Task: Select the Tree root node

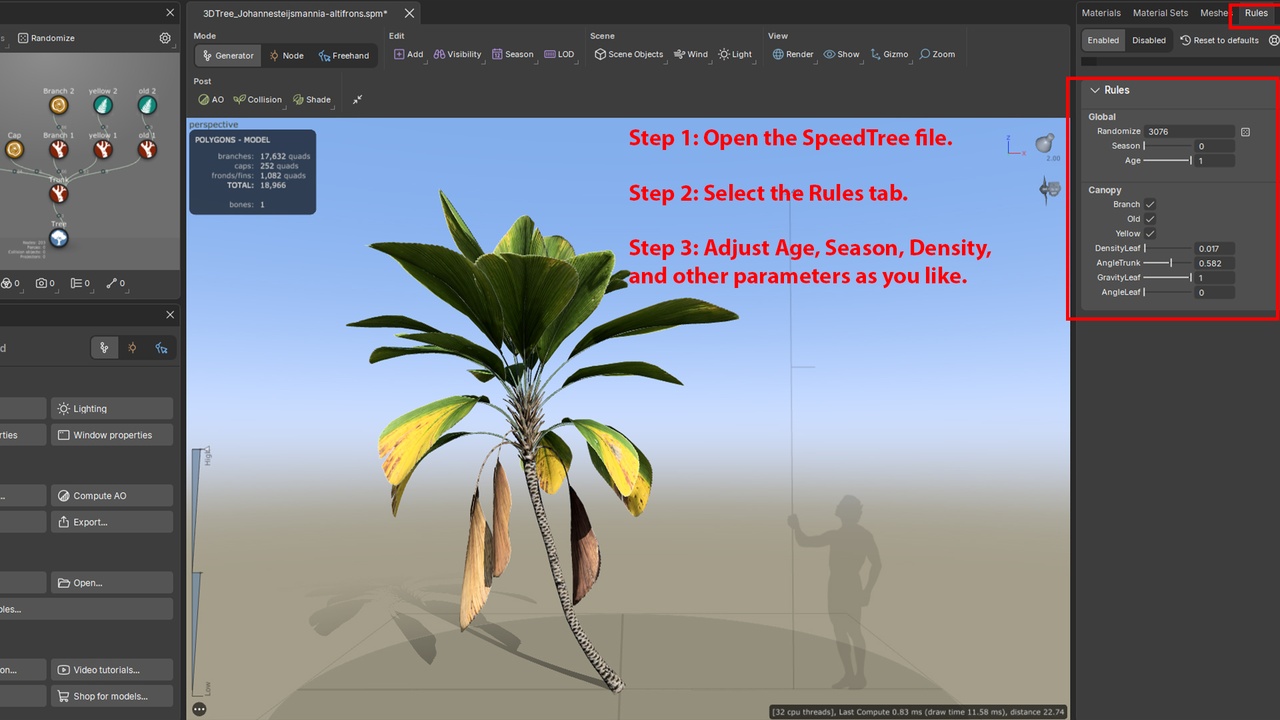Action: tap(58, 238)
